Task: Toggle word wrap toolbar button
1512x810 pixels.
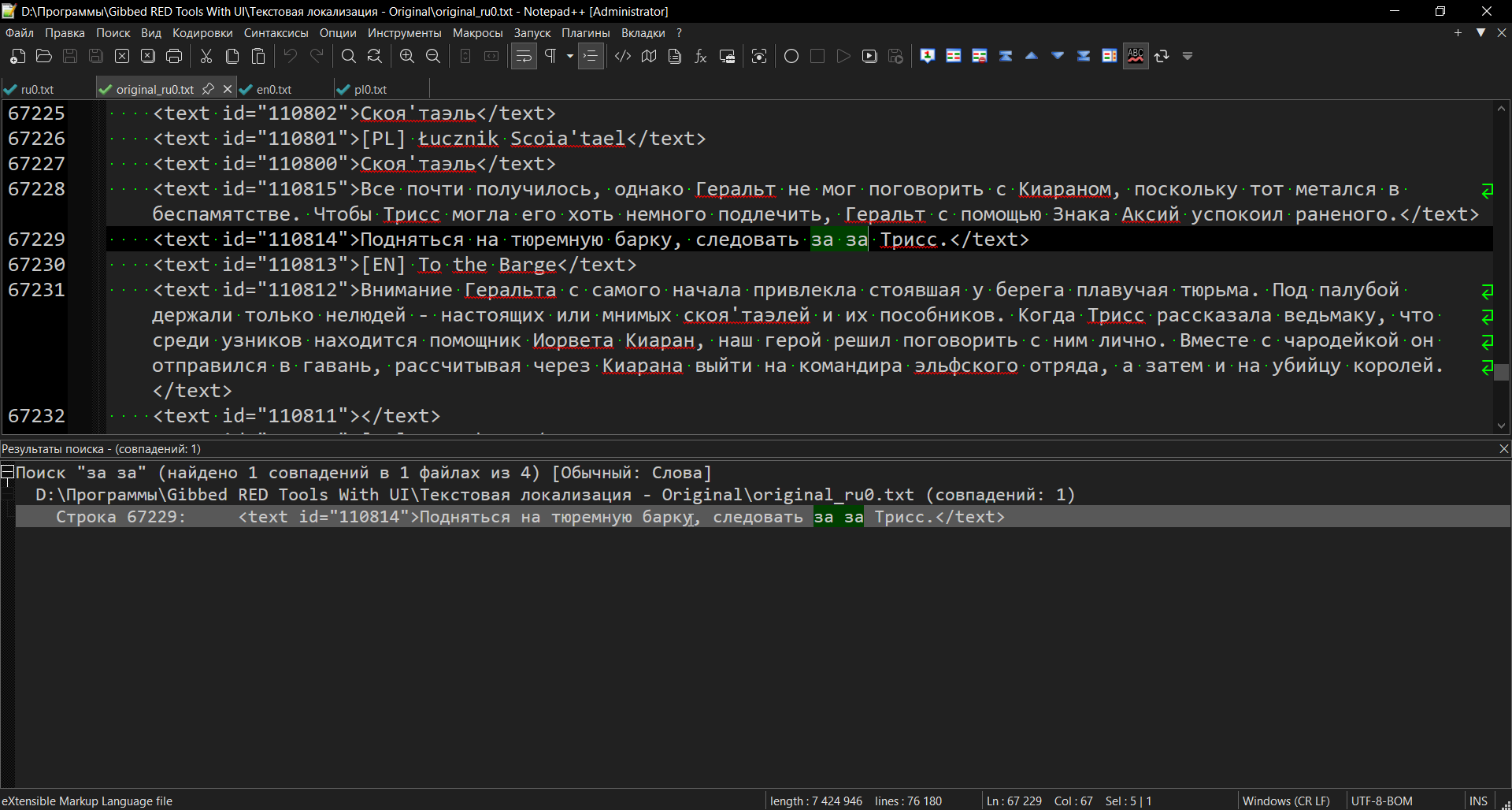Action: (524, 56)
